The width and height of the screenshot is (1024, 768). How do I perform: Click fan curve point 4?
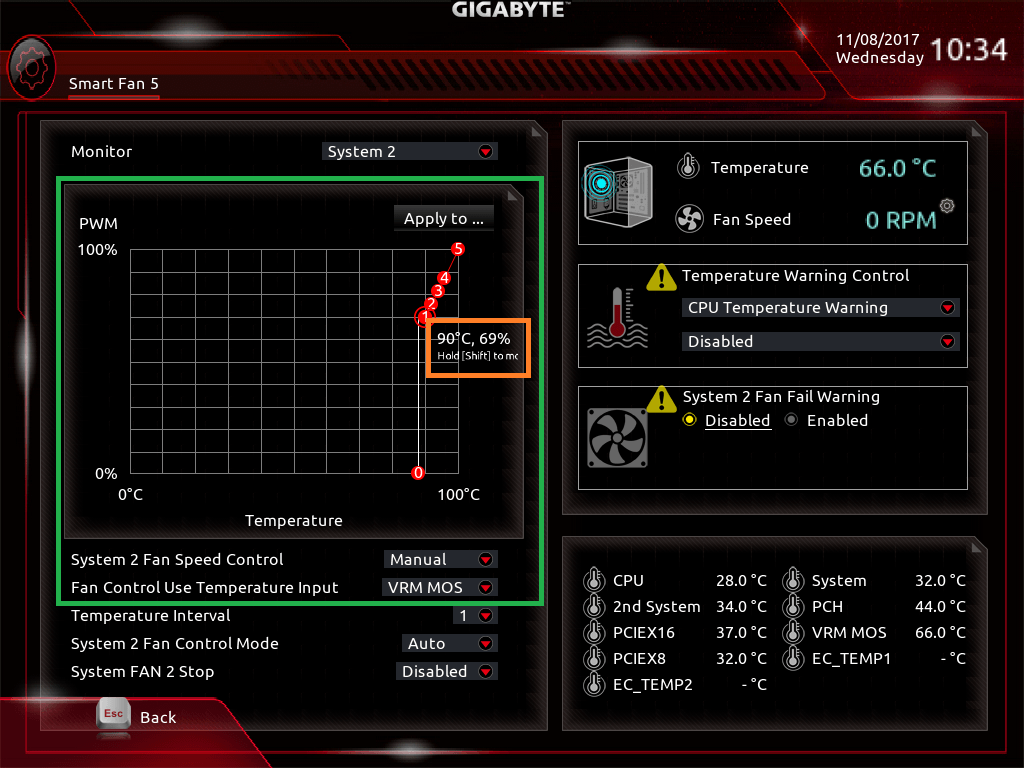(x=444, y=278)
